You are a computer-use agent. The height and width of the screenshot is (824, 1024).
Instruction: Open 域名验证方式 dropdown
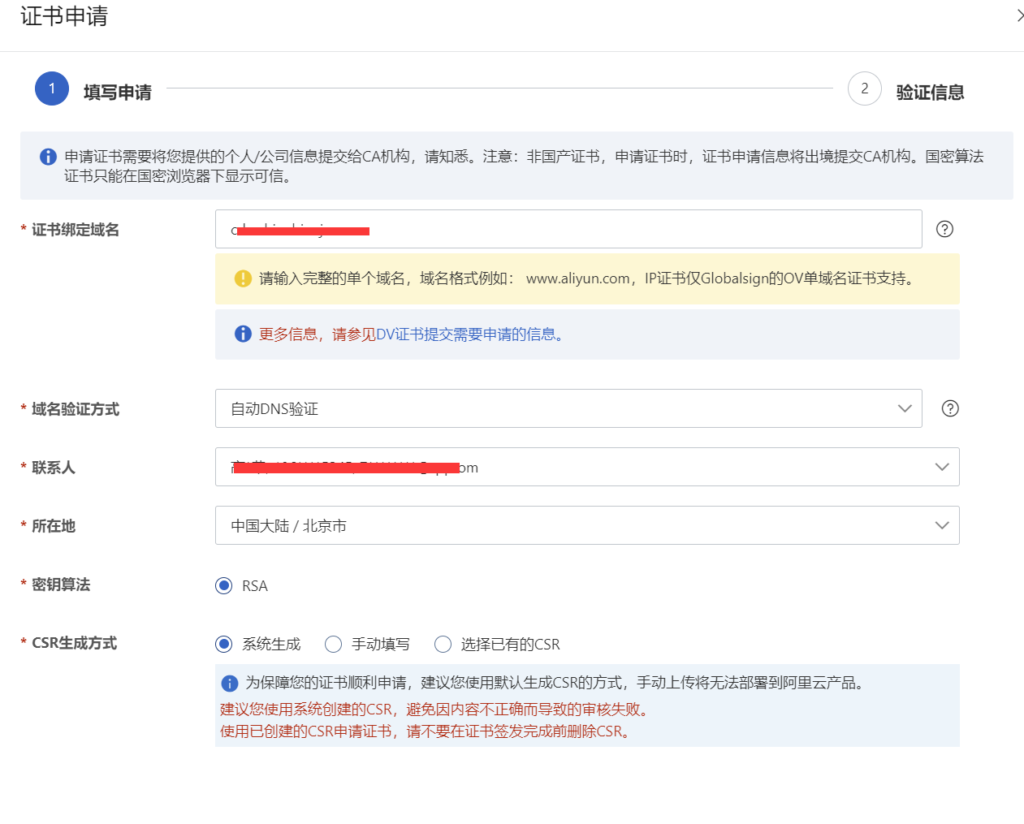[567, 408]
